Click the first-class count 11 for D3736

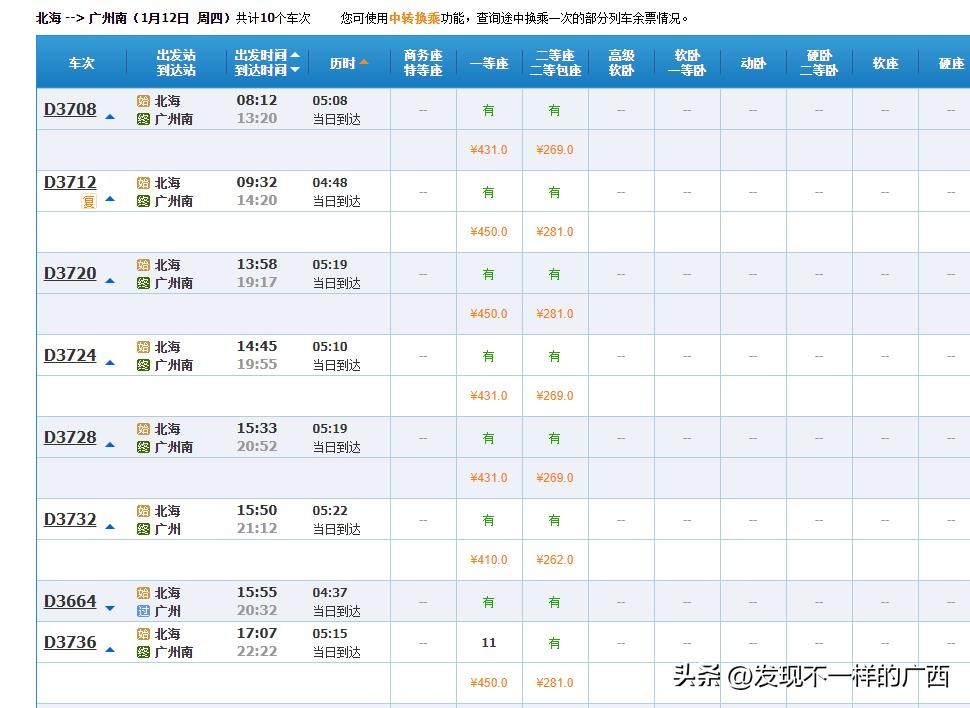pyautogui.click(x=489, y=643)
